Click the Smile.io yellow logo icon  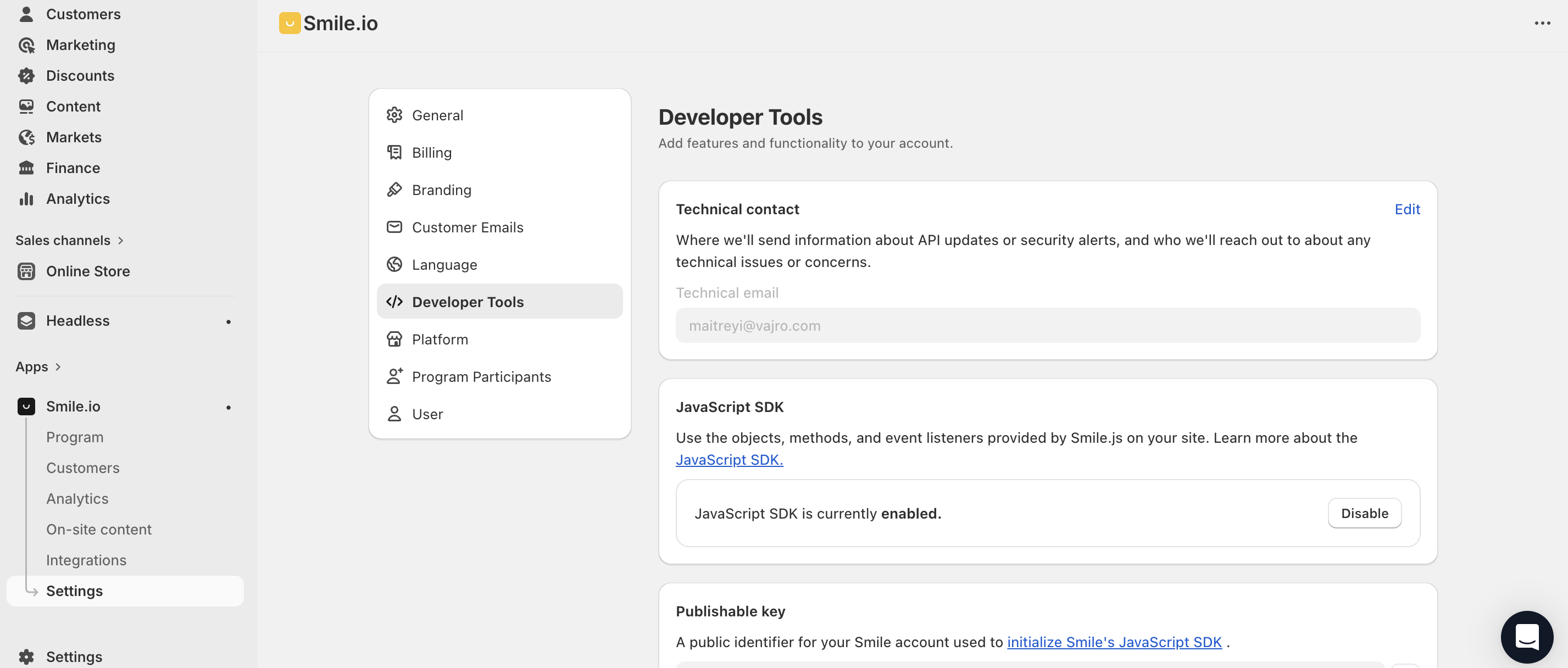tap(290, 23)
